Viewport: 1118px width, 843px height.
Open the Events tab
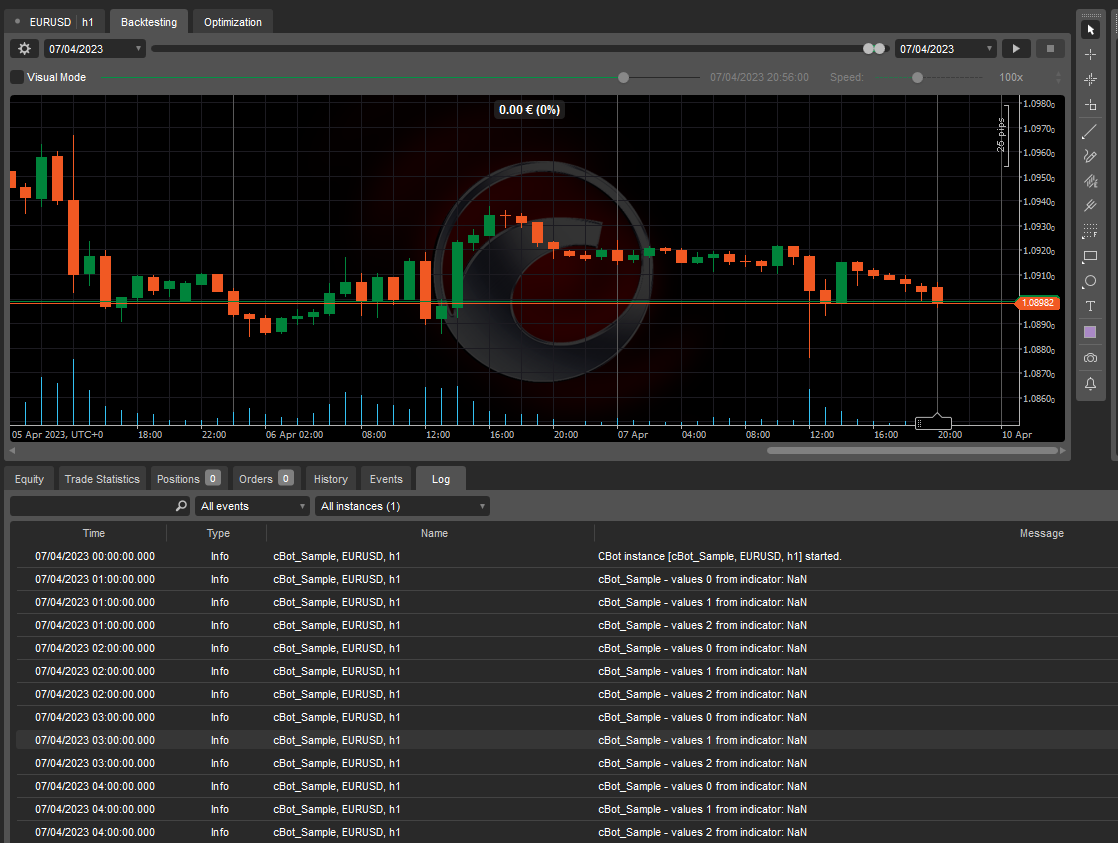point(386,479)
